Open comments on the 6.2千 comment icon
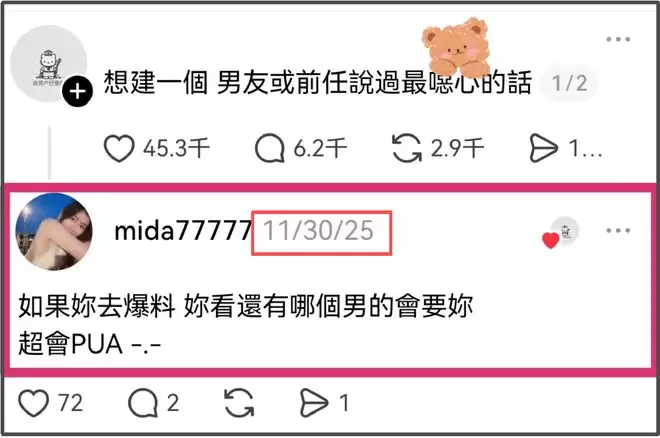Image resolution: width=660 pixels, height=438 pixels. coord(269,148)
